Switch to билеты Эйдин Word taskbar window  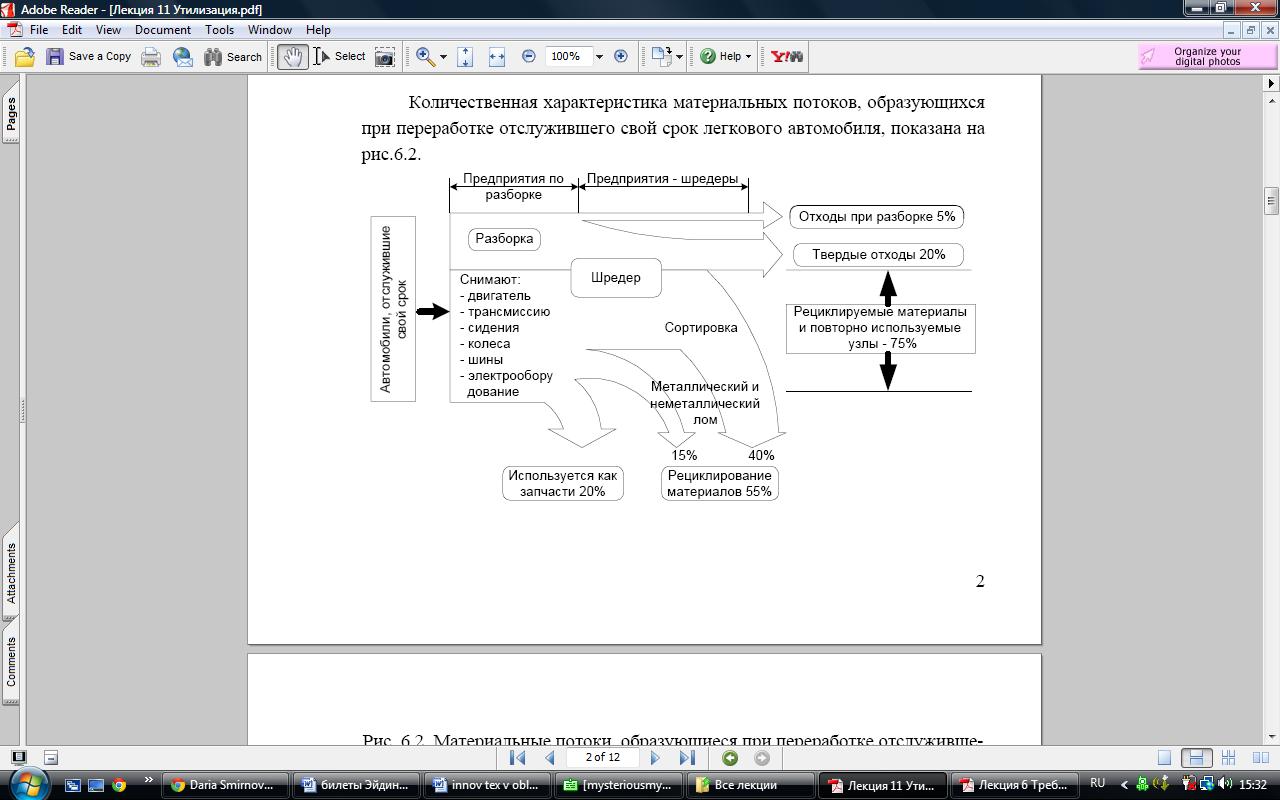(x=357, y=785)
